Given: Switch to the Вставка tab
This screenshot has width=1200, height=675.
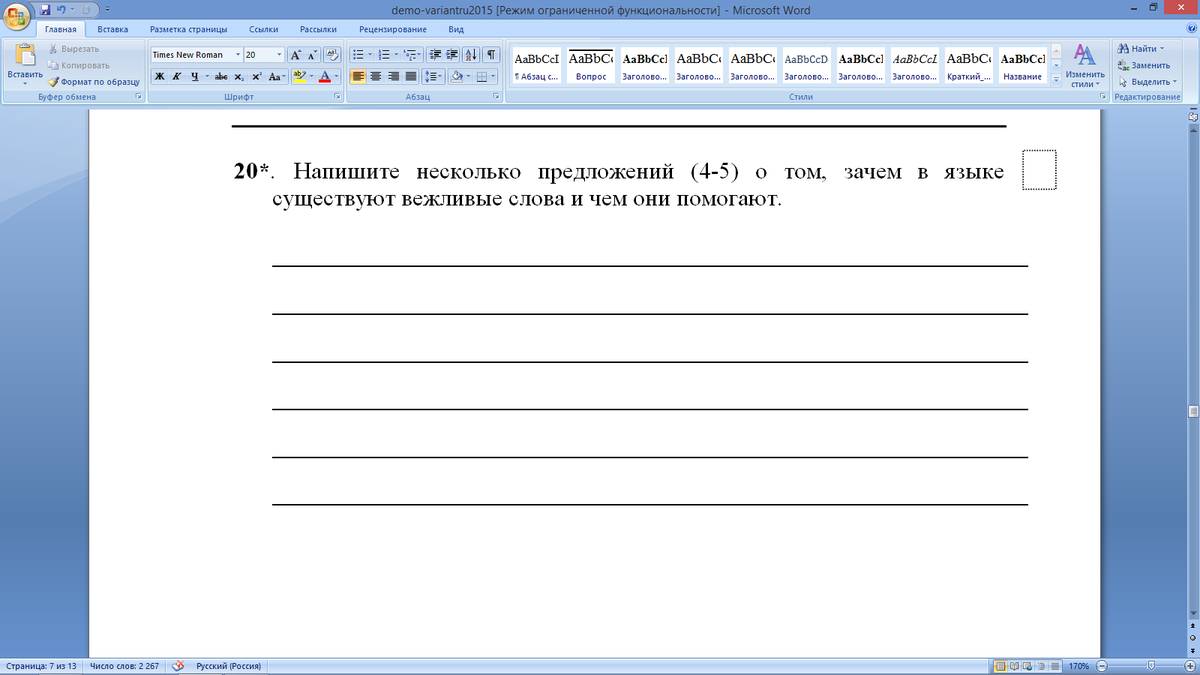Looking at the screenshot, I should pyautogui.click(x=112, y=30).
